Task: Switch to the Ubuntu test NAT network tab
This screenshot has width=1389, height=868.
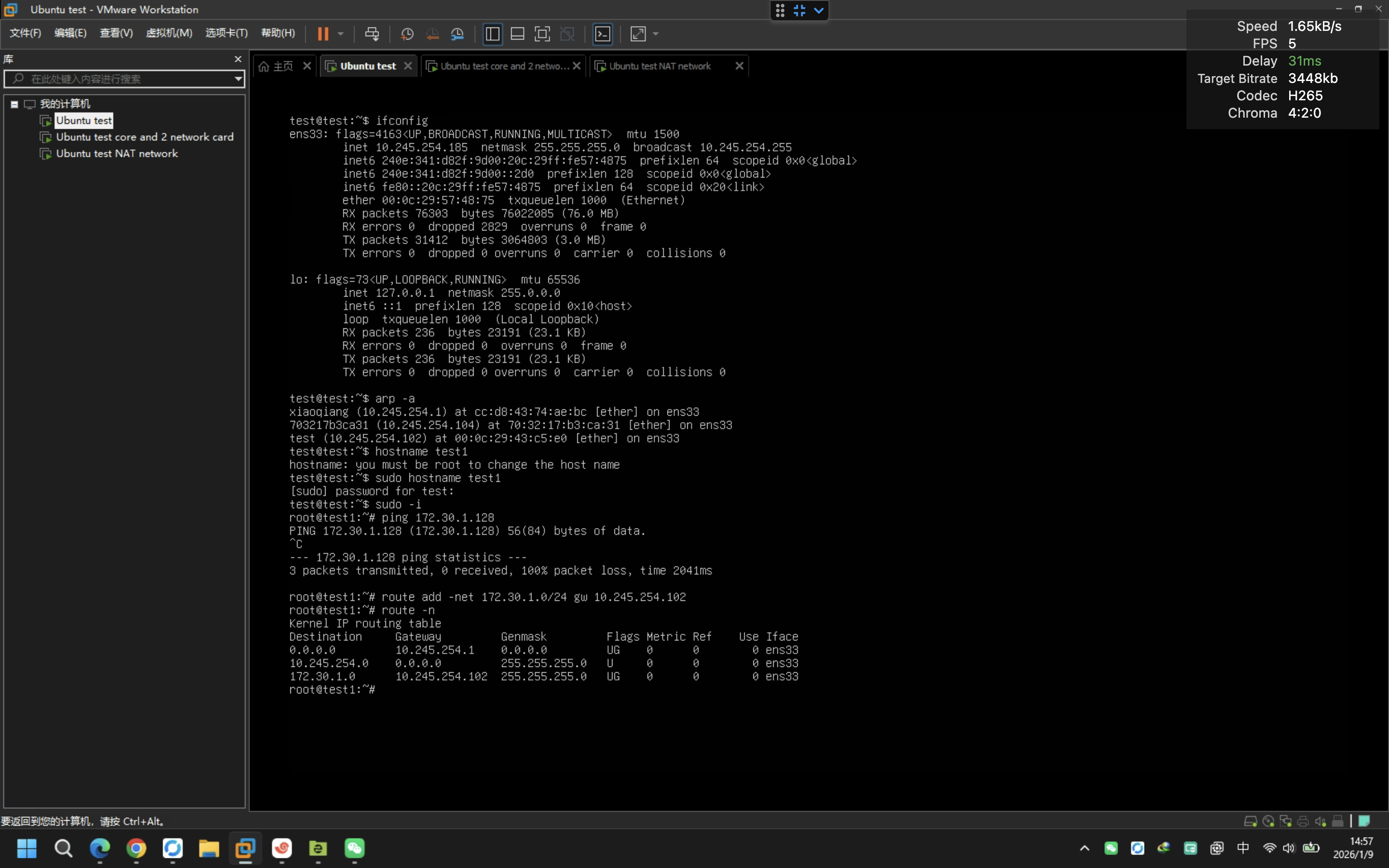Action: click(660, 66)
